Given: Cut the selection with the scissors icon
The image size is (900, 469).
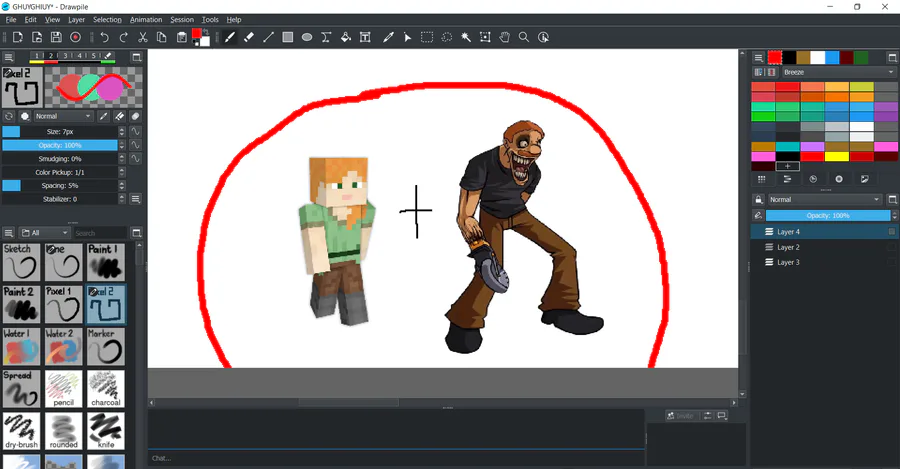Looking at the screenshot, I should coord(143,37).
